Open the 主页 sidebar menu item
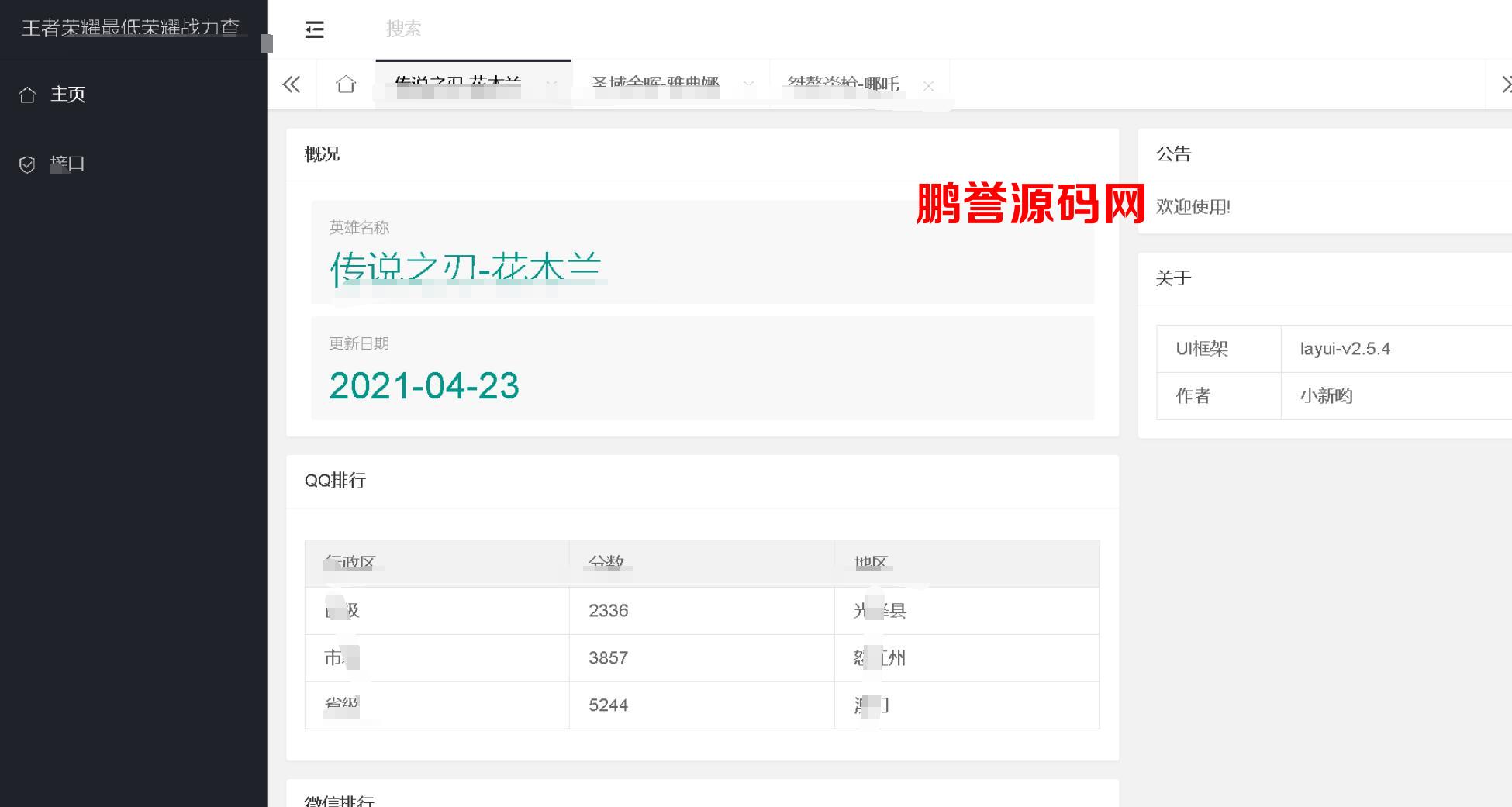The image size is (1512, 807). click(133, 95)
